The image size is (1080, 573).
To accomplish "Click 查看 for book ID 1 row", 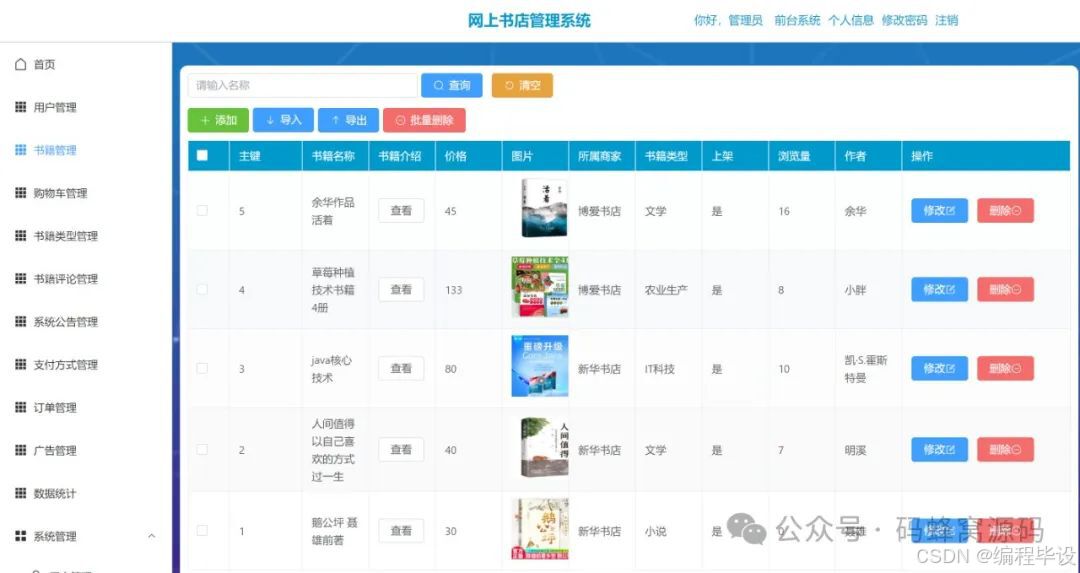I will click(401, 530).
